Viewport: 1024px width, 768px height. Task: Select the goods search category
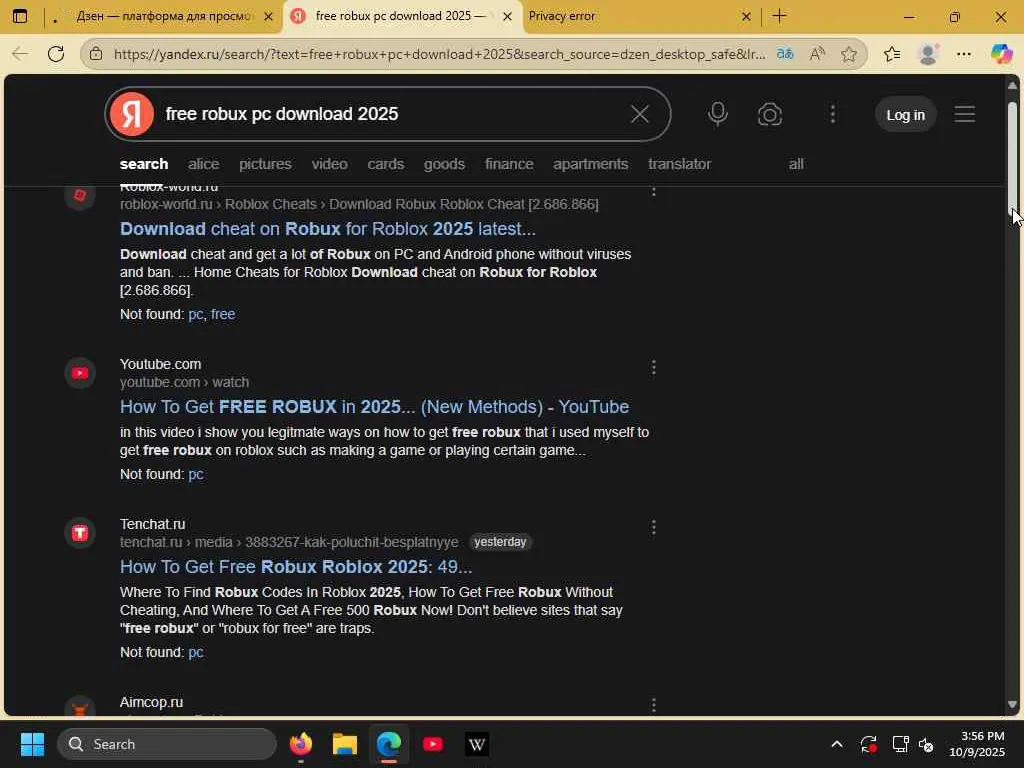pos(444,164)
